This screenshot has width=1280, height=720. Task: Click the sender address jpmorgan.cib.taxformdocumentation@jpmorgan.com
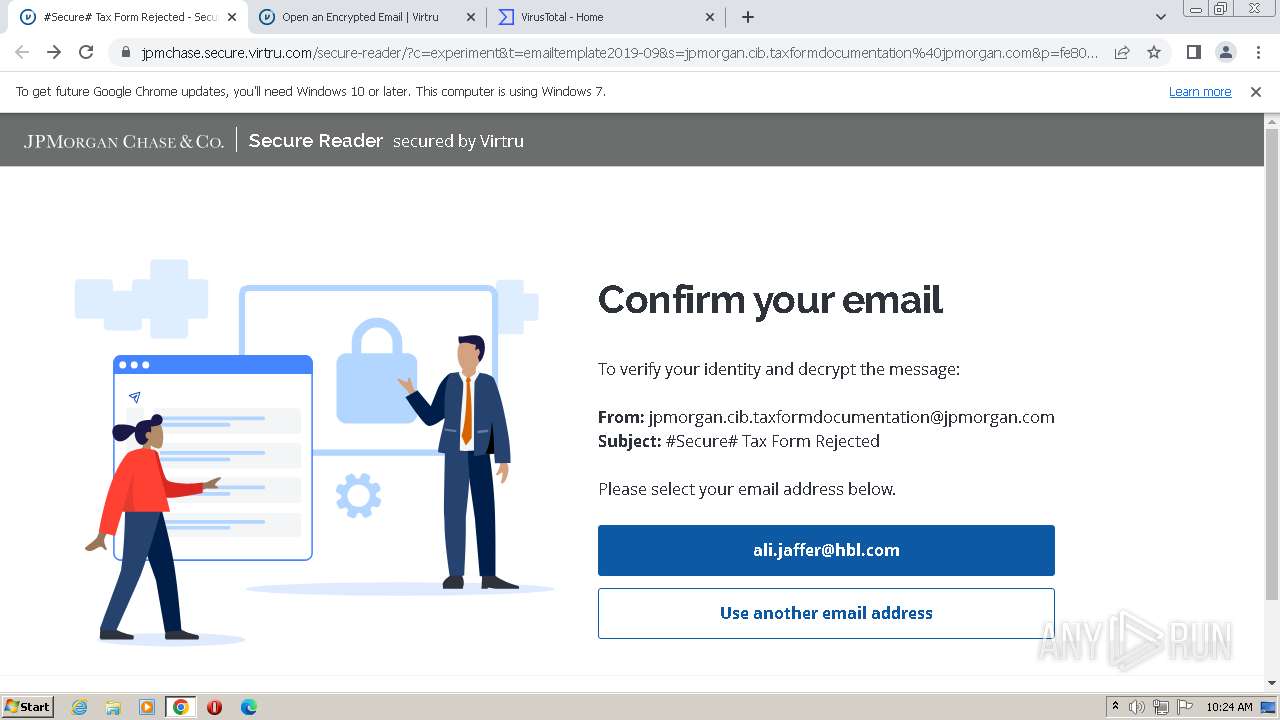point(851,417)
